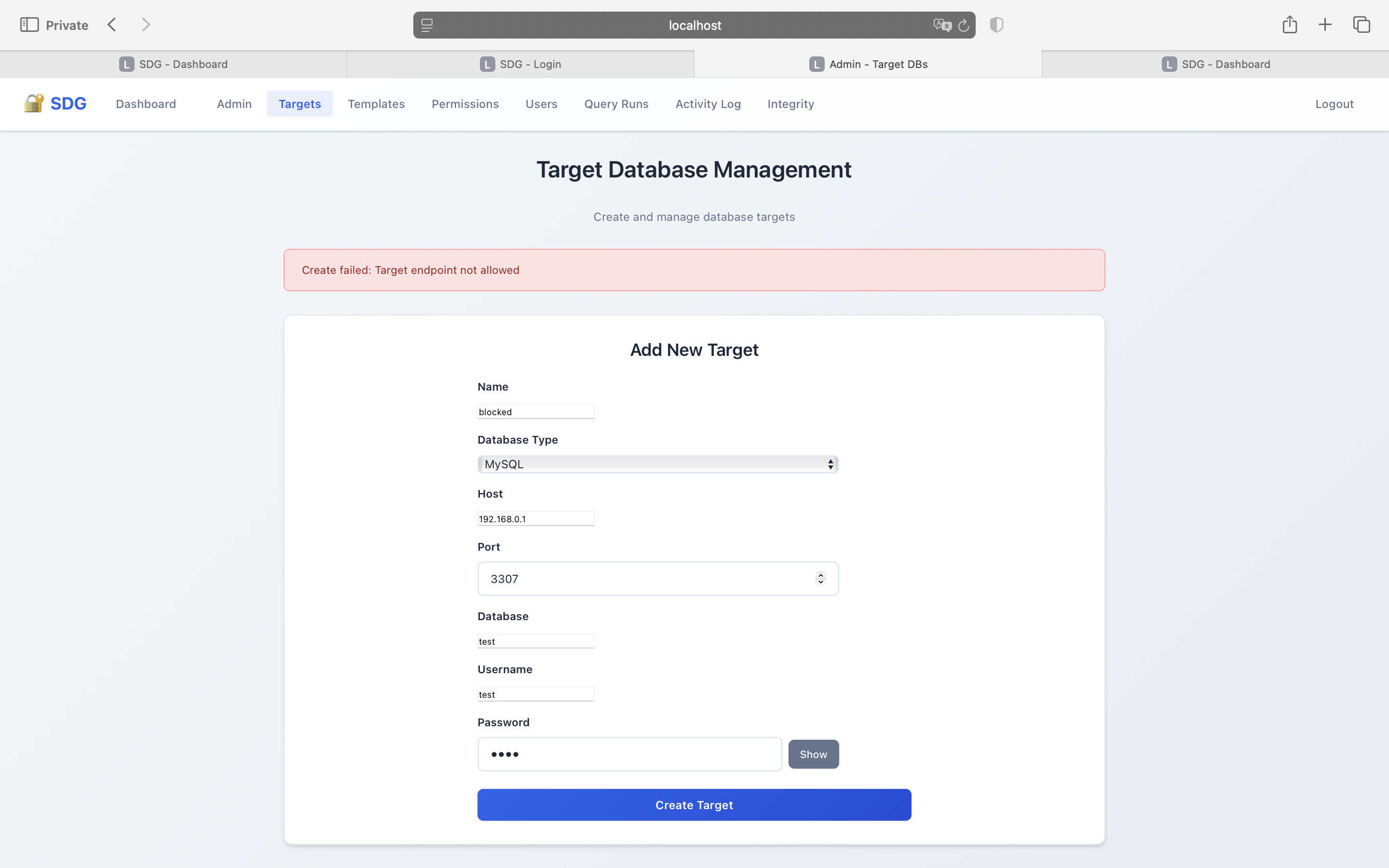Click the Share icon in toolbar

(1290, 25)
